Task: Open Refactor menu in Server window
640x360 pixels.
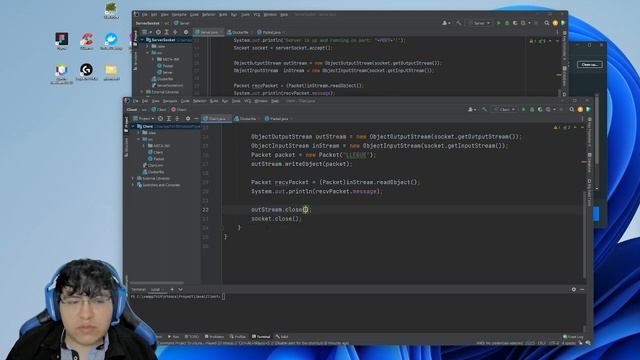Action: tap(208, 15)
